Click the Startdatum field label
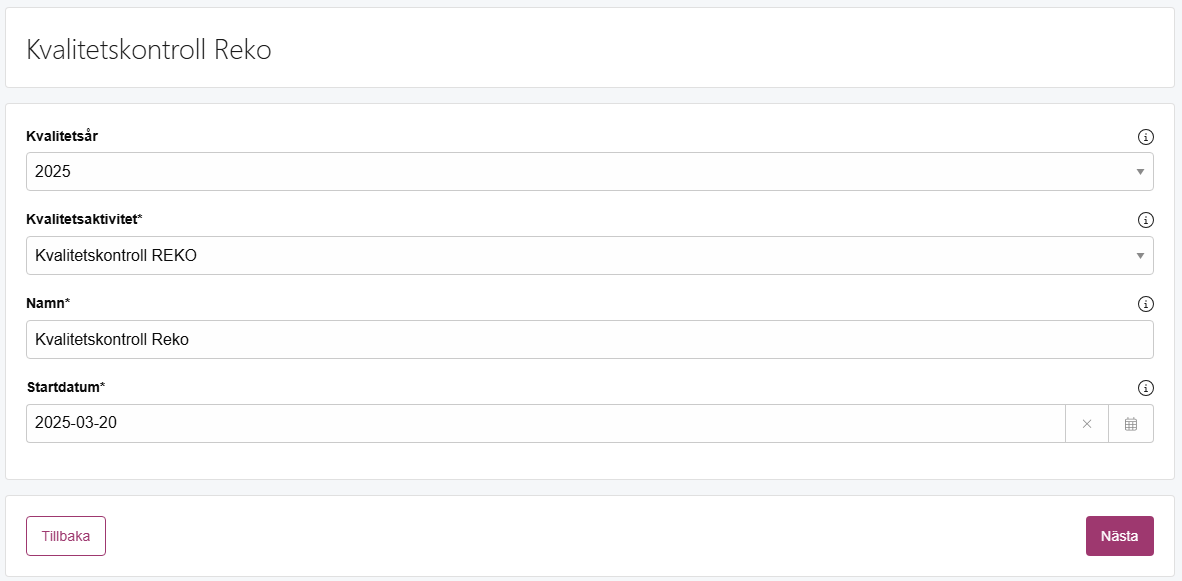The width and height of the screenshot is (1182, 581). (66, 387)
